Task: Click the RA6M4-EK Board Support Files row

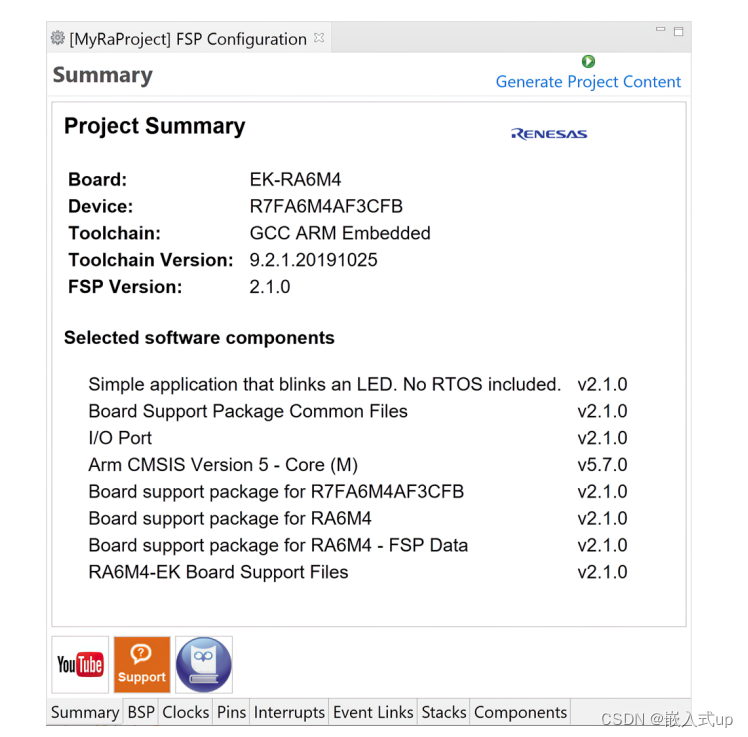Action: coord(358,572)
